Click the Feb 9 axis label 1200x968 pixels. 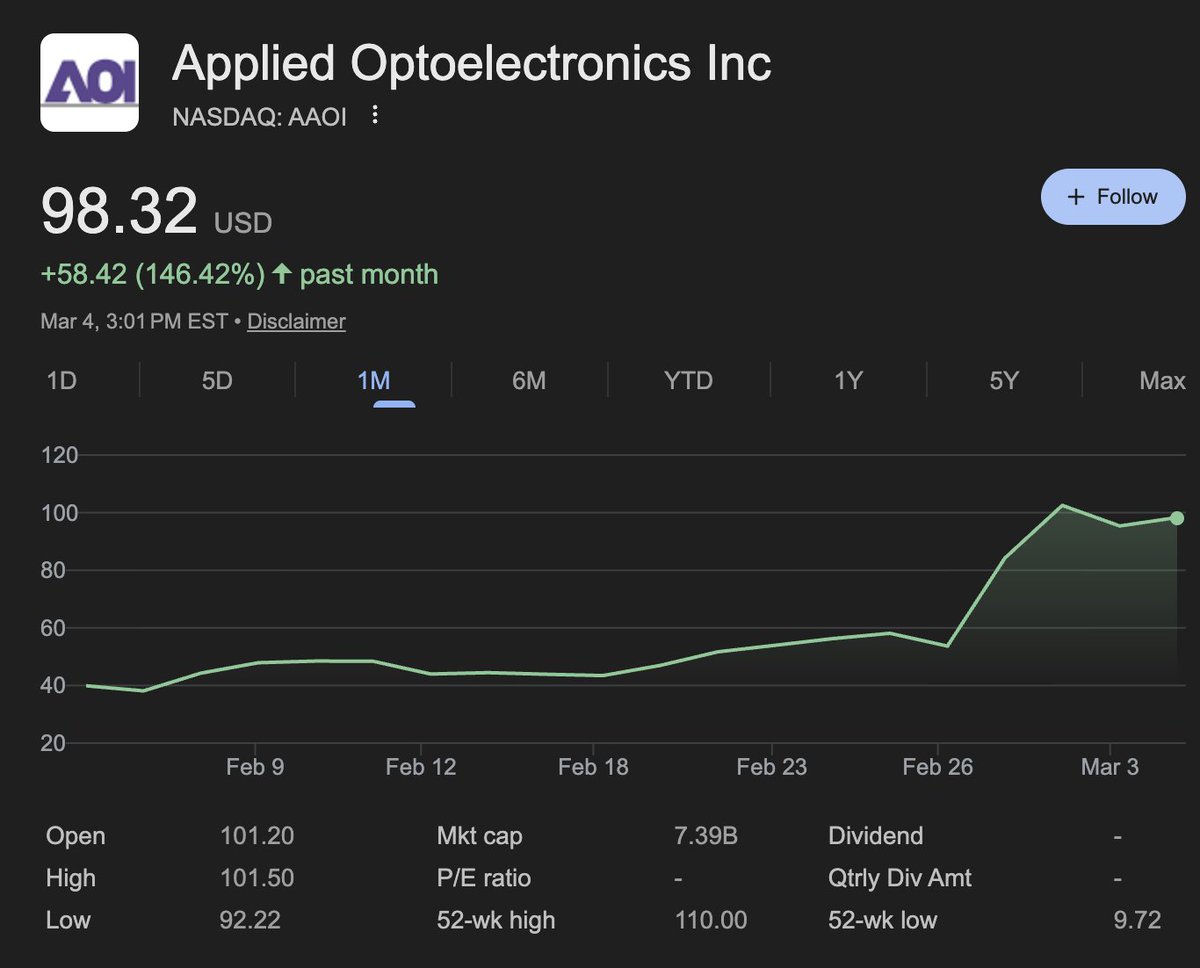tap(255, 767)
